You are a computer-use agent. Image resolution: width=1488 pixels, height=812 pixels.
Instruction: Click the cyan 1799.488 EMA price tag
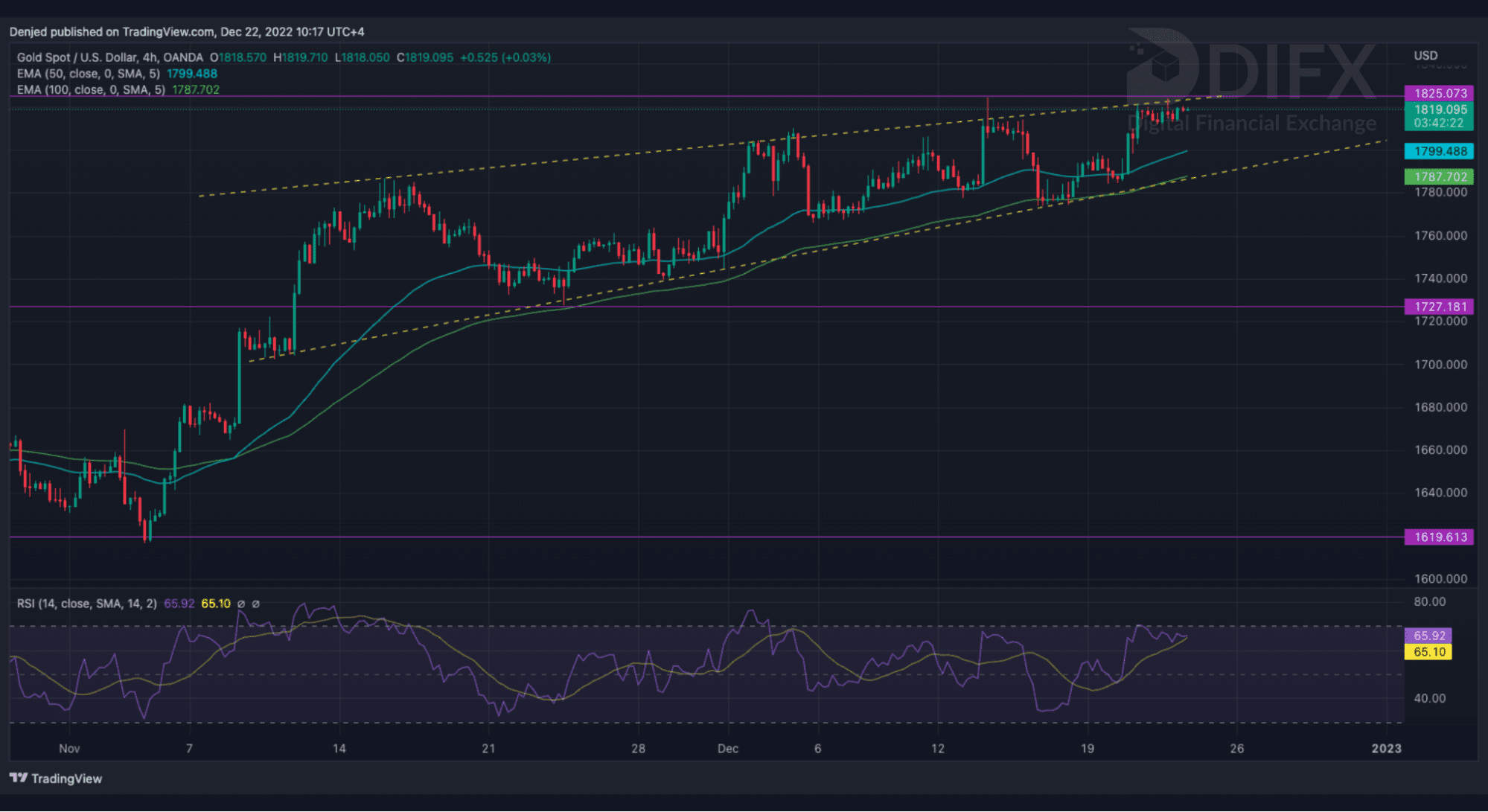point(1439,151)
